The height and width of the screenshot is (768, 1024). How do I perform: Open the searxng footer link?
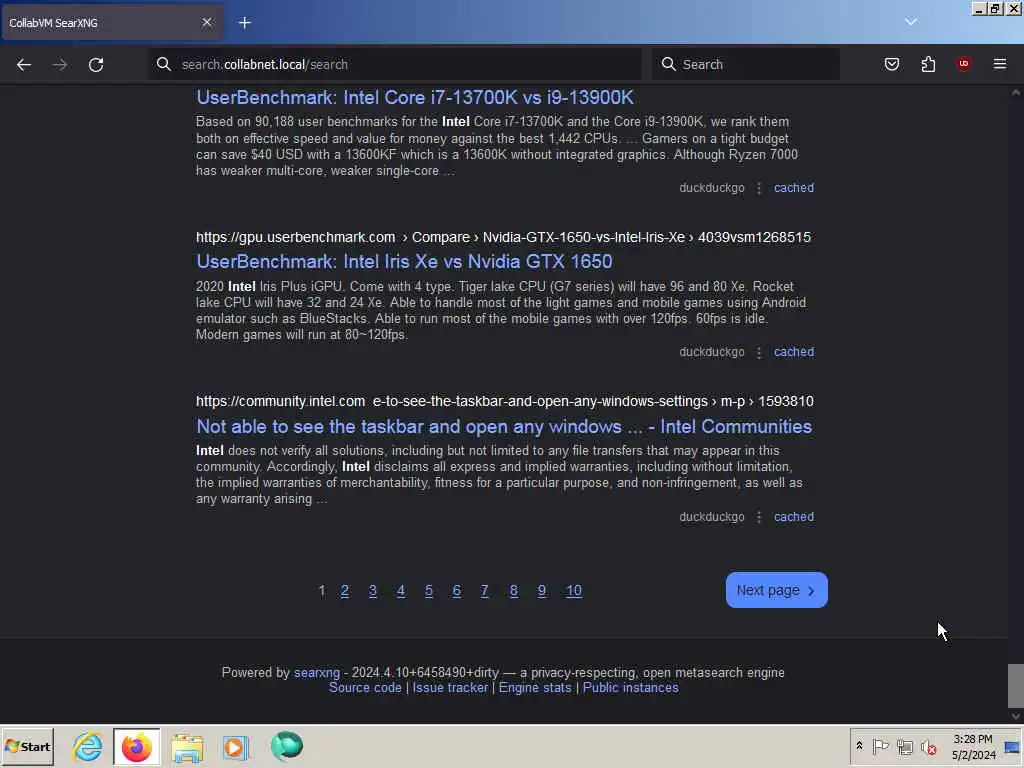[x=317, y=673]
